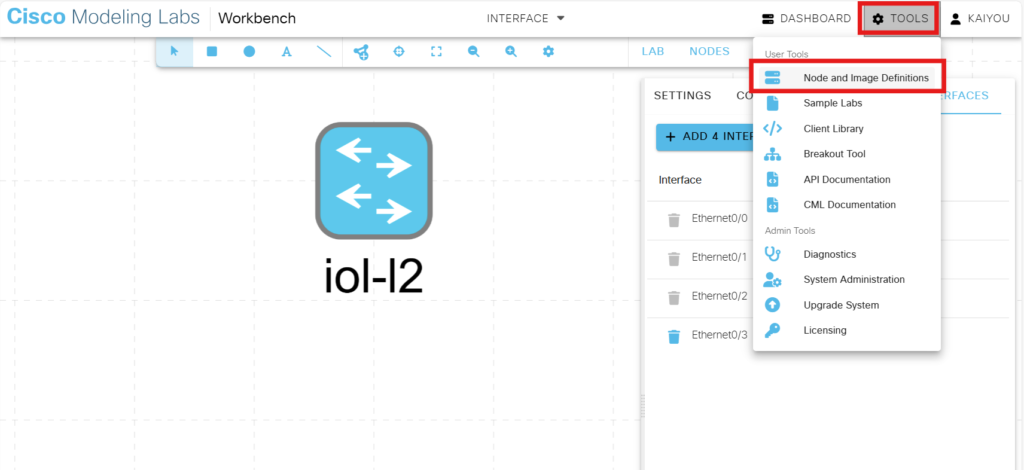Open canvas settings gear in toolbar
The image size is (1024, 470).
(x=549, y=52)
